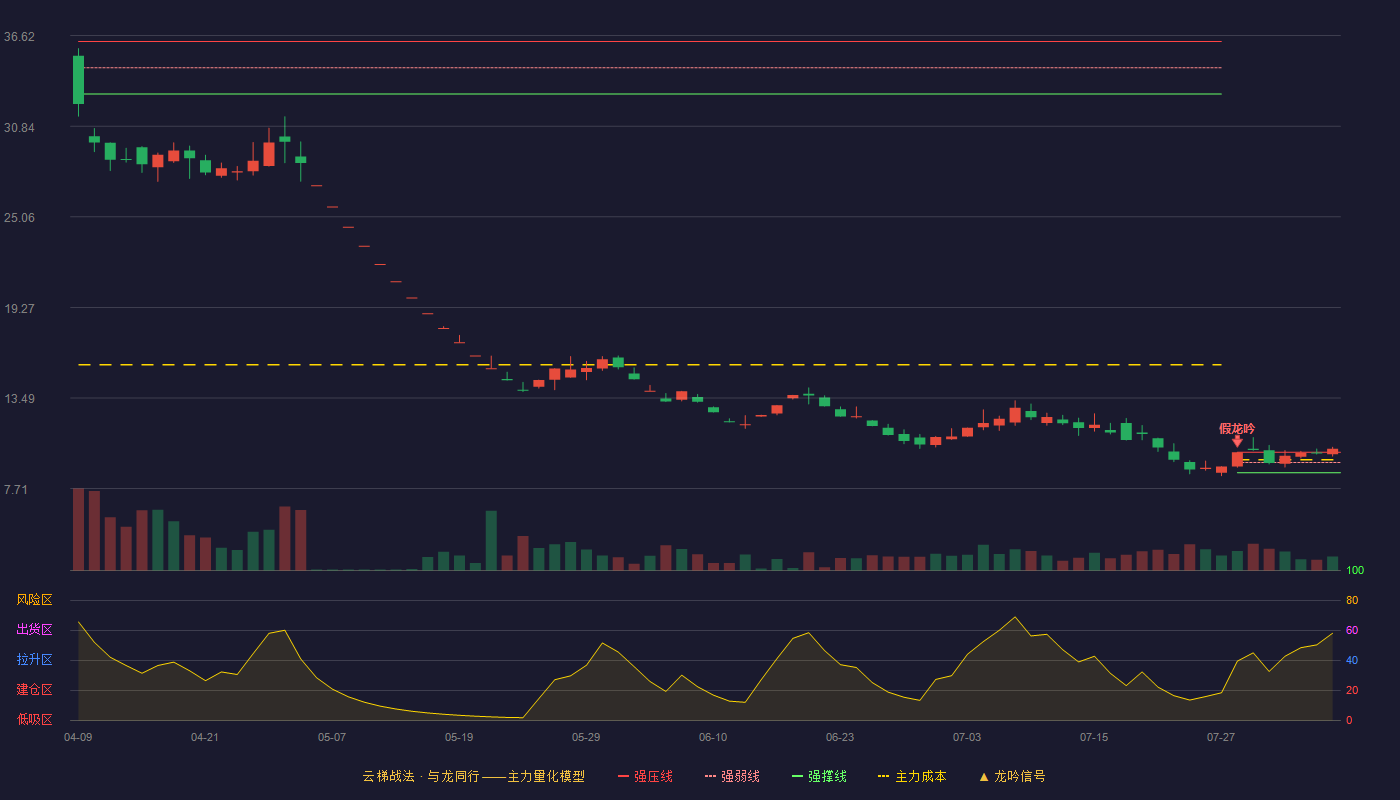Toggle the 强弱线 legend series
The image size is (1400, 800).
pos(732,776)
